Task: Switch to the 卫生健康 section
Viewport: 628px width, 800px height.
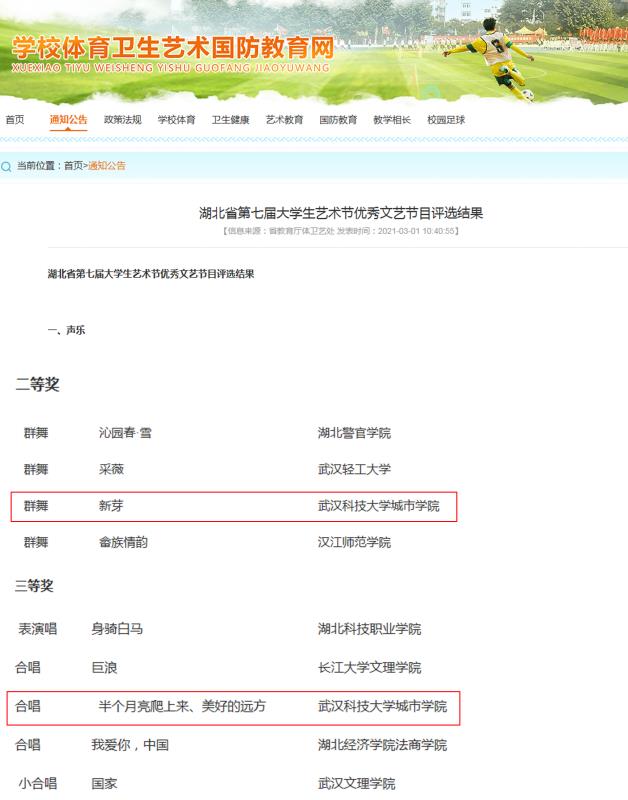Action: click(231, 120)
